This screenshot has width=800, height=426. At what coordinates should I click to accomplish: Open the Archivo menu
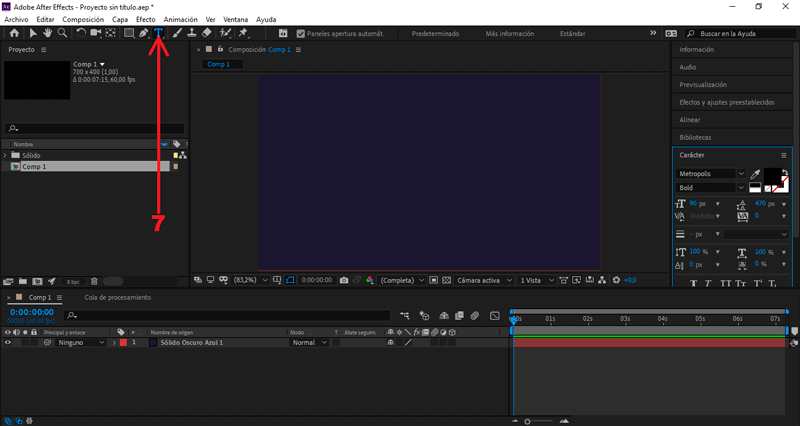point(16,19)
